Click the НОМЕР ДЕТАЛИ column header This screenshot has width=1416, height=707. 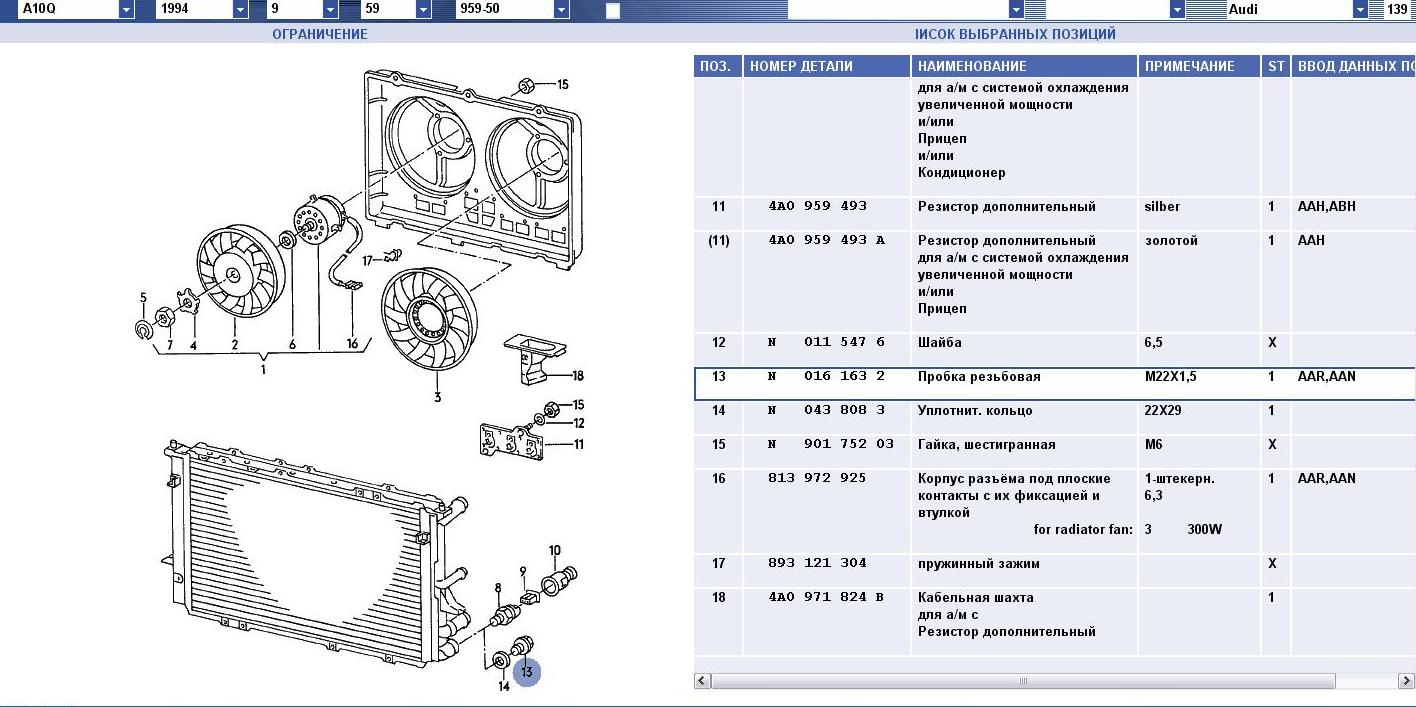pyautogui.click(x=801, y=66)
